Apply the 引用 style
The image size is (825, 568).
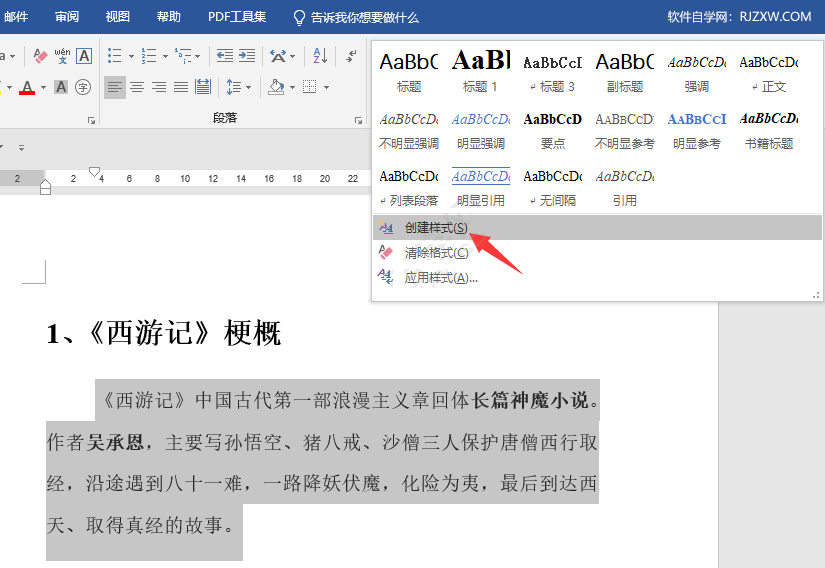pos(625,187)
